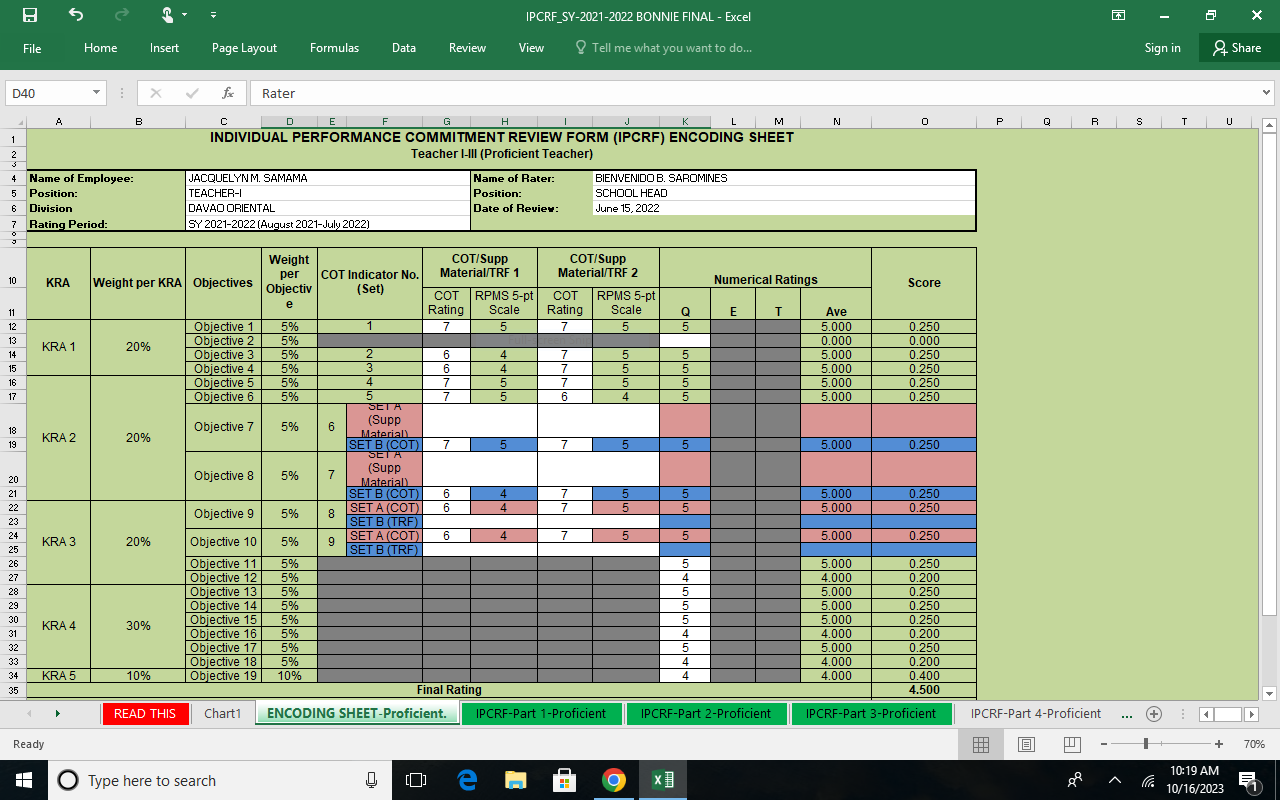Click row header 35

(14, 690)
